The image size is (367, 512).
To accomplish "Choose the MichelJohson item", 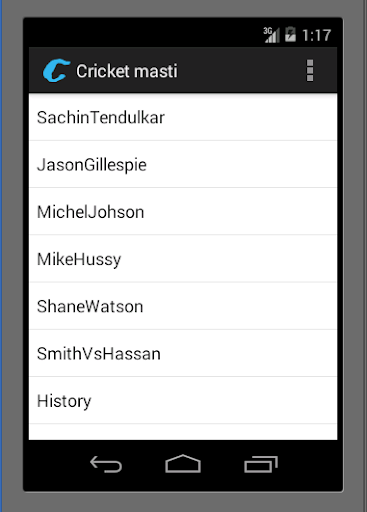I will pos(183,212).
